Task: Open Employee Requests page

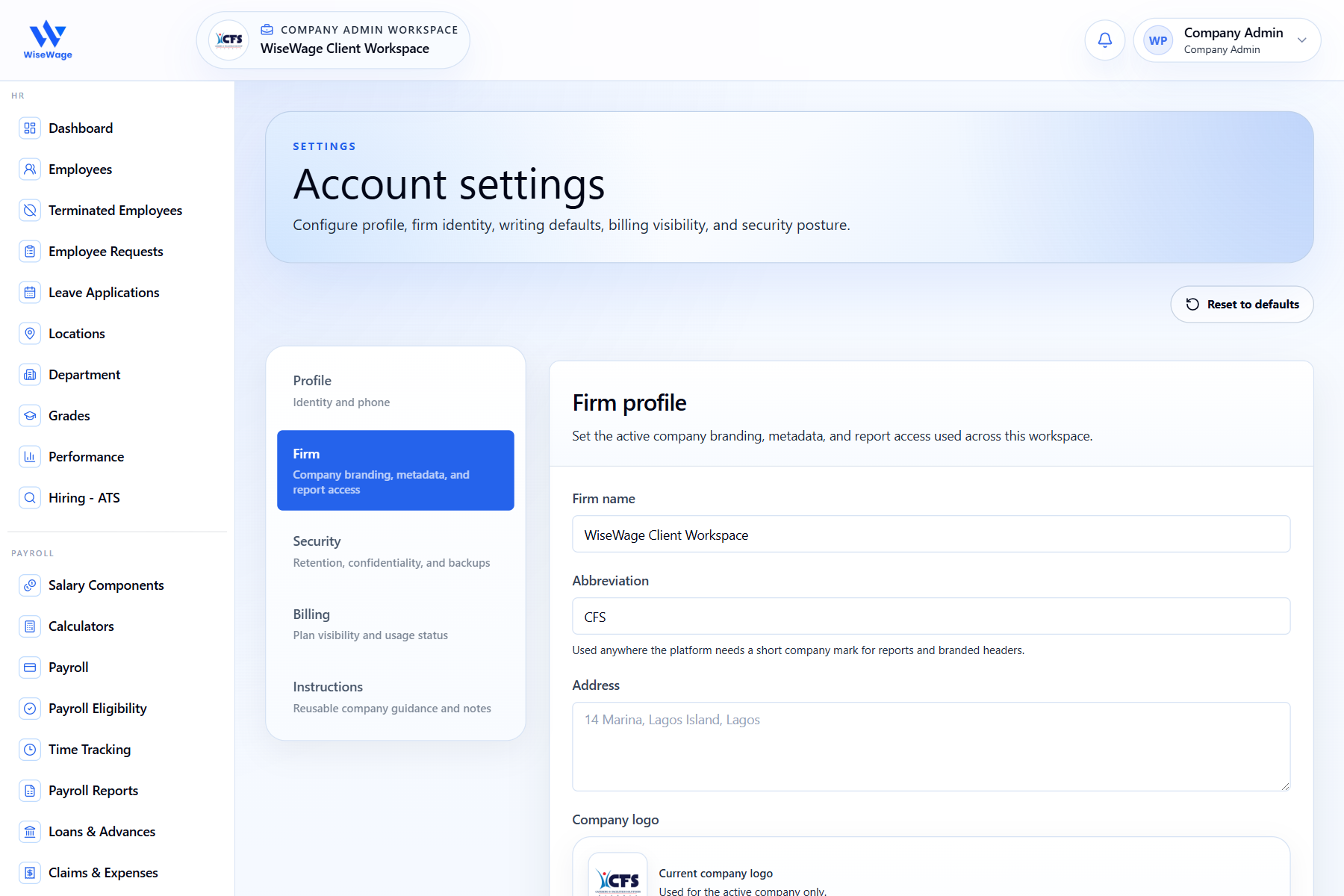Action: pos(105,252)
